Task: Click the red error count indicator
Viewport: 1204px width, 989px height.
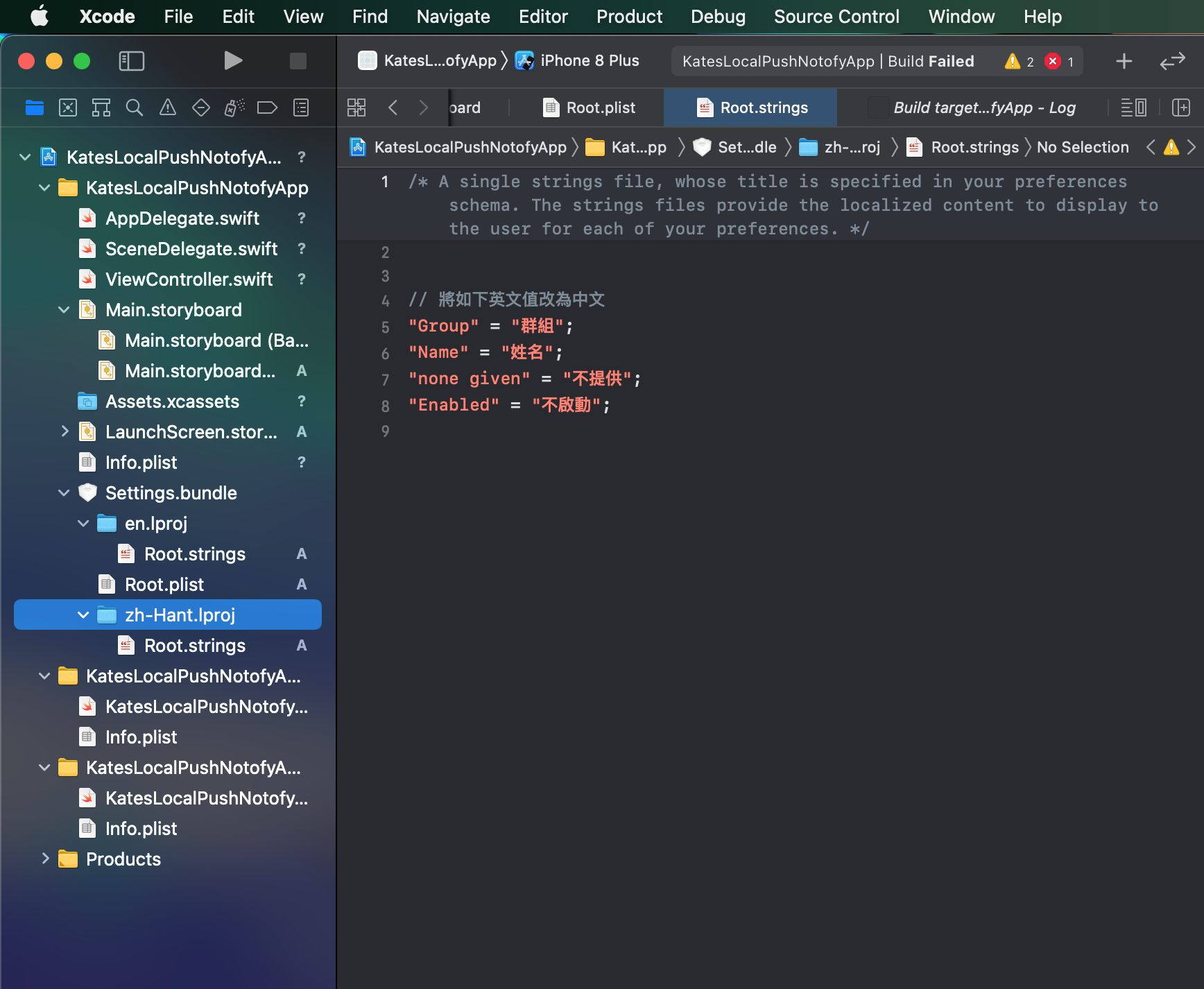Action: tap(1060, 61)
